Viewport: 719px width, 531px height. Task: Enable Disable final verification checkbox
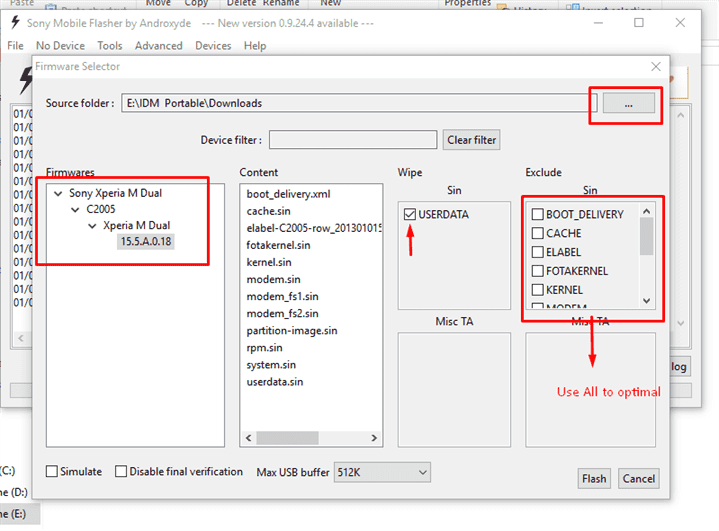pyautogui.click(x=121, y=471)
